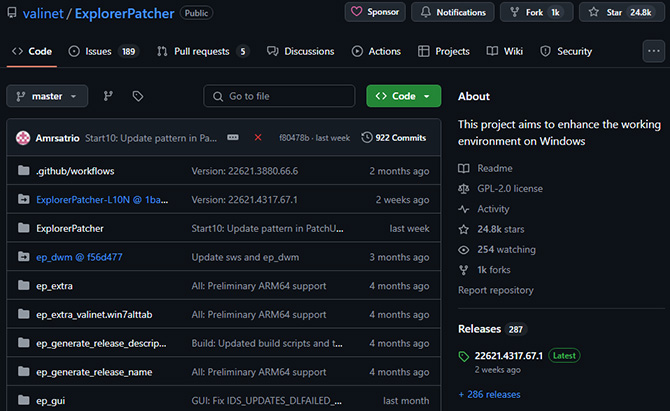Click folder icon for ep_extra_valinet.win7alttab
The width and height of the screenshot is (670, 411).
pos(24,314)
